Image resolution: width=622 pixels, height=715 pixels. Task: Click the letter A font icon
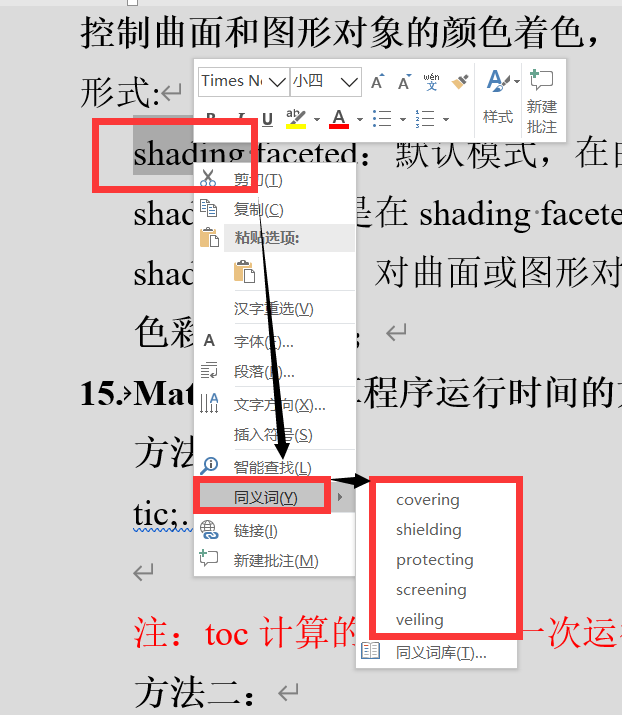[209, 340]
